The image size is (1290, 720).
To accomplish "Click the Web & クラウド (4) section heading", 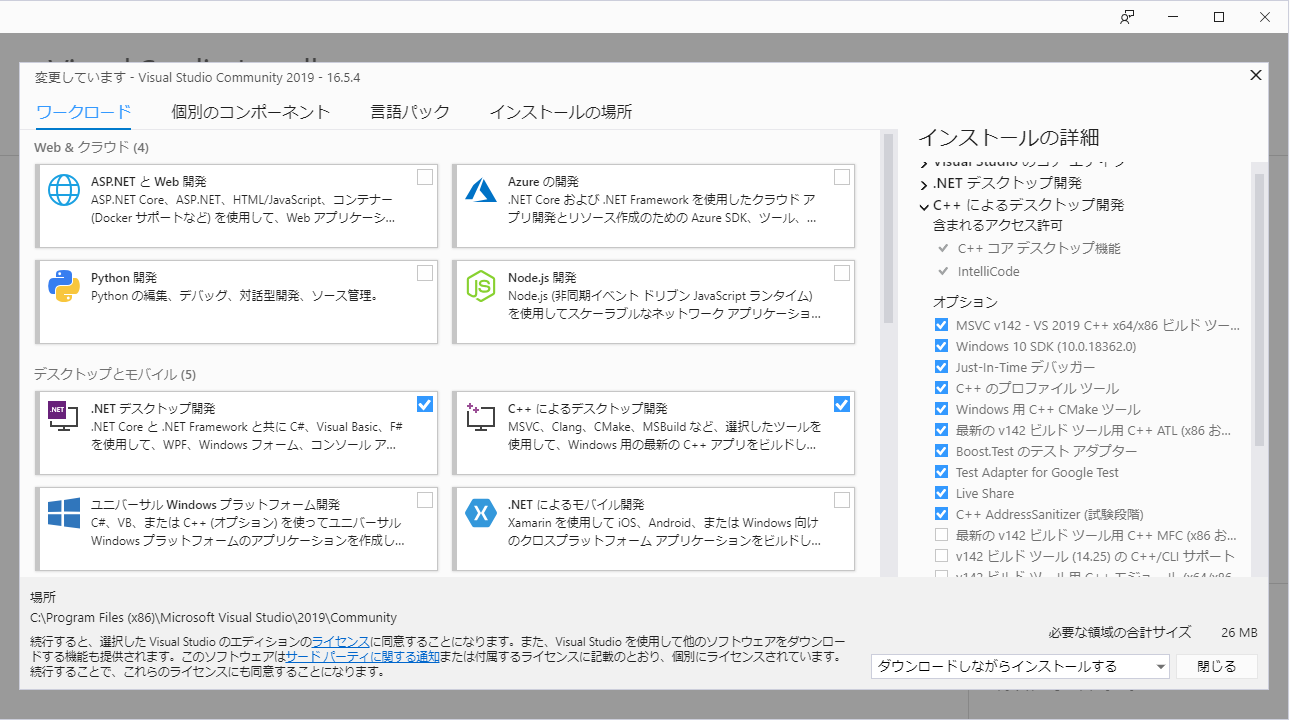I will [91, 147].
